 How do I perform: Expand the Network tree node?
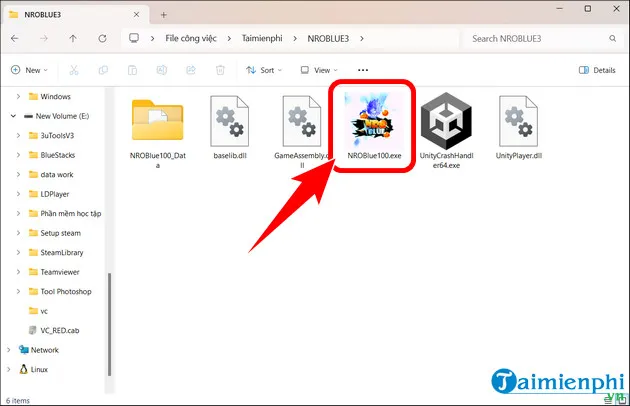click(10, 350)
